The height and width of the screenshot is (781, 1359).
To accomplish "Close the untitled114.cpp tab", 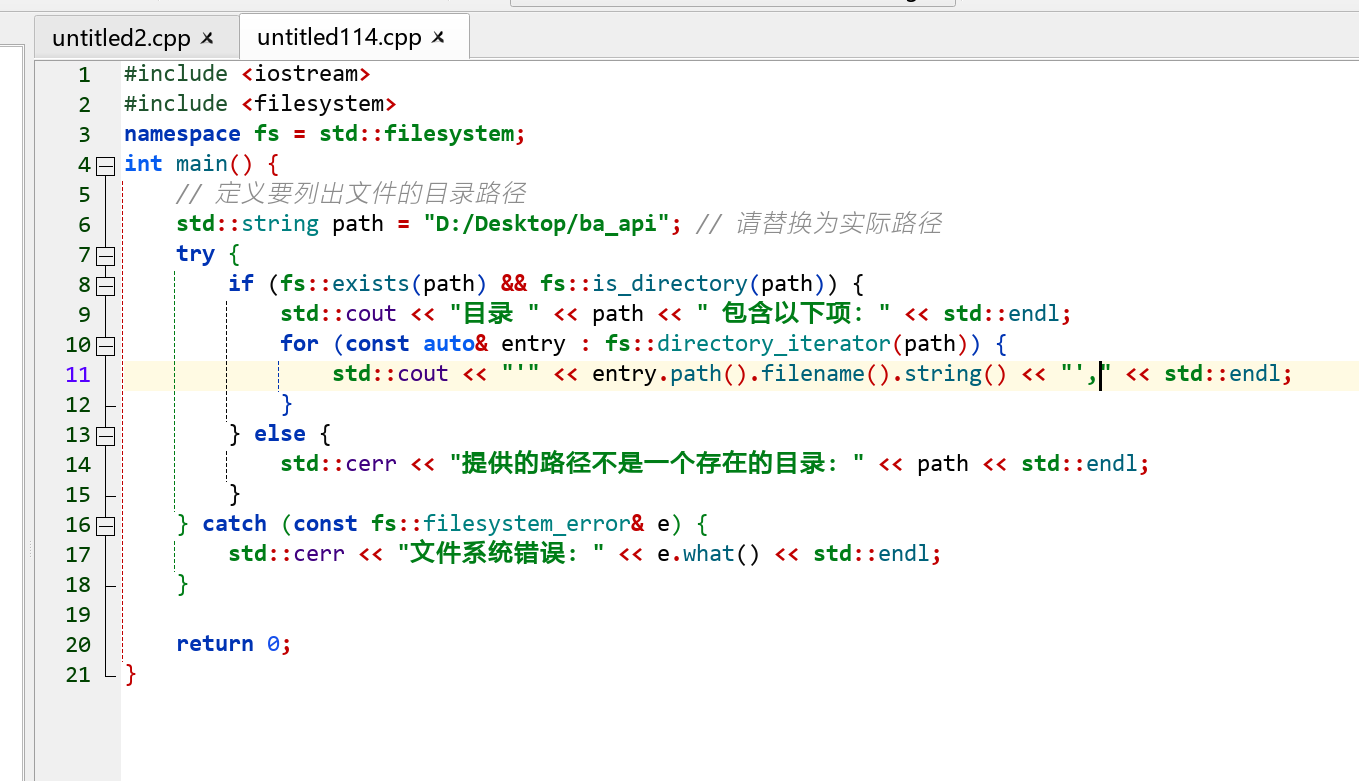I will [x=437, y=35].
